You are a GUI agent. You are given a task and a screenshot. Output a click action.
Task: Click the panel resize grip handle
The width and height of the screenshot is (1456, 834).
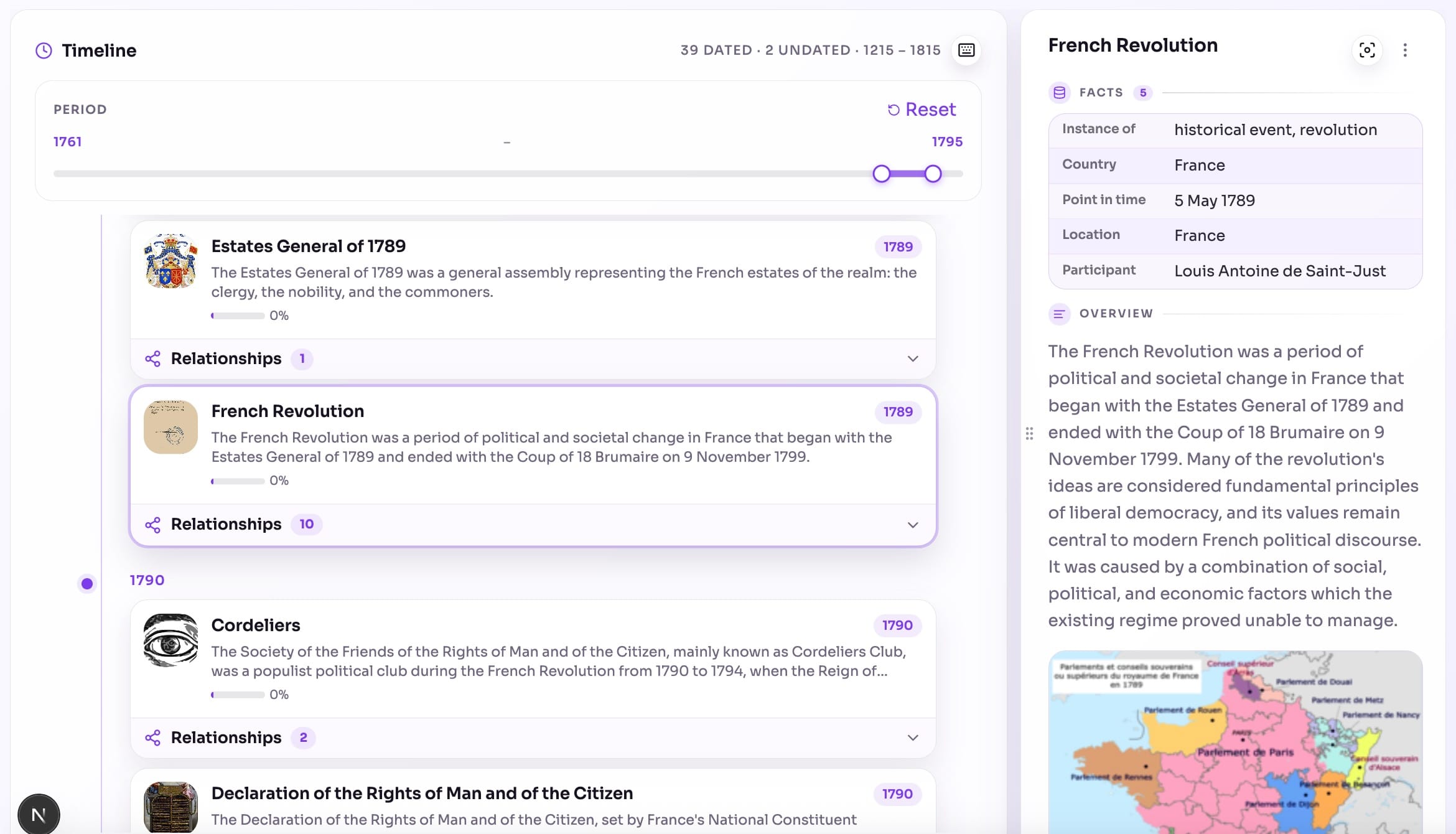coord(1029,433)
